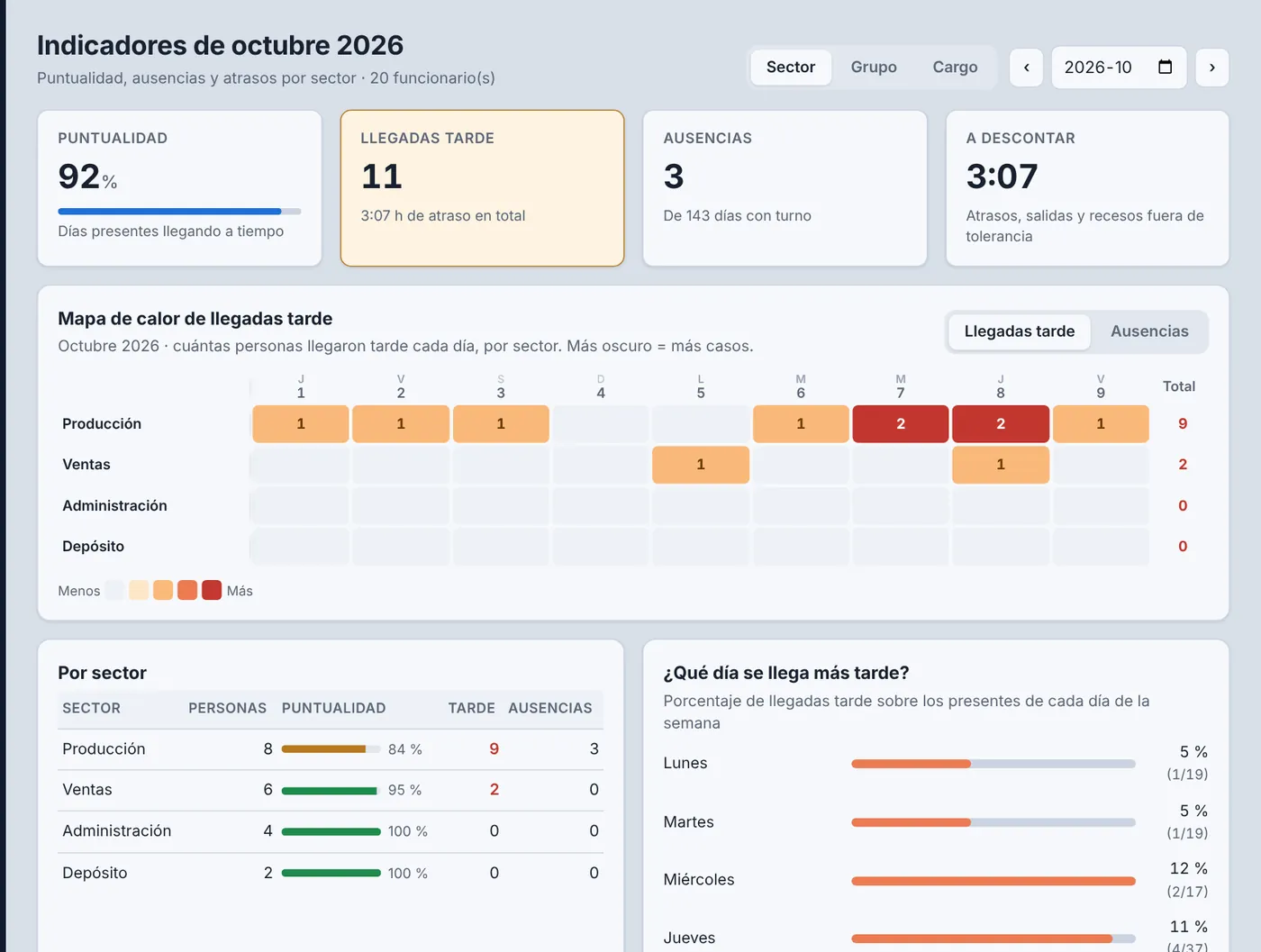Click the 2026-10 month input field
Image resolution: width=1261 pixels, height=952 pixels.
coord(1119,68)
